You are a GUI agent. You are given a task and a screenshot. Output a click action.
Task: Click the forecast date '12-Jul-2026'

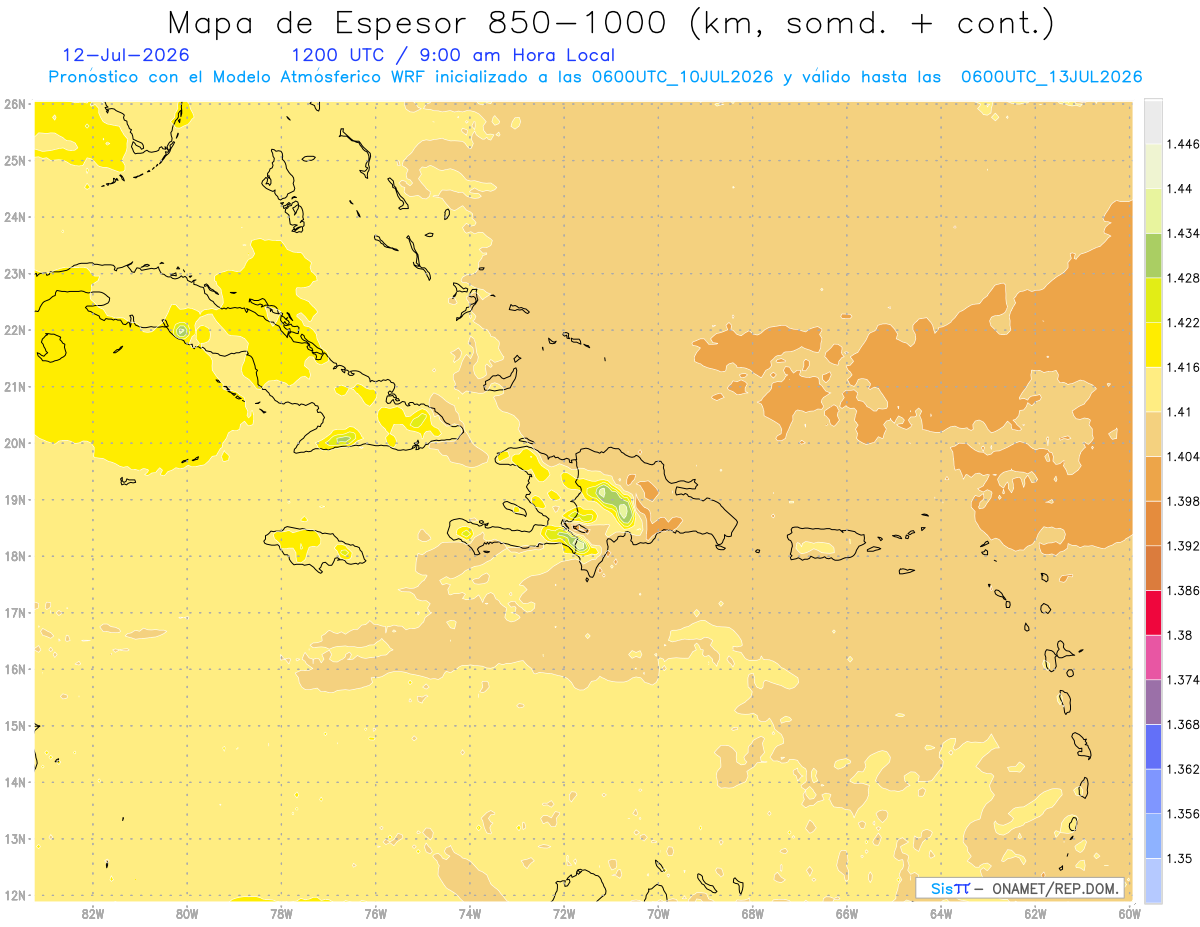click(x=125, y=56)
